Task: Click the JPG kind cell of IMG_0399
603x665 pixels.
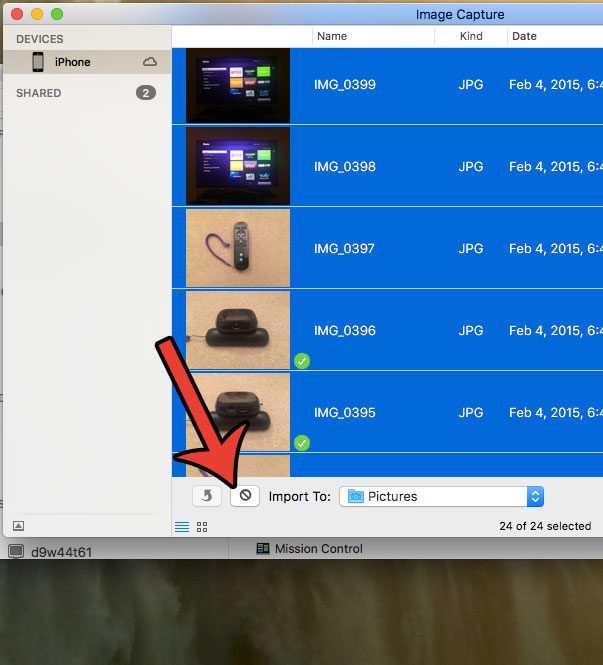Action: pos(471,85)
